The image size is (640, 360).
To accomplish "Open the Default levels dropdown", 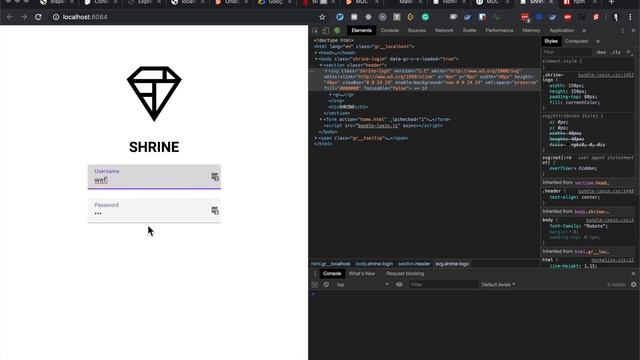I will [x=498, y=284].
